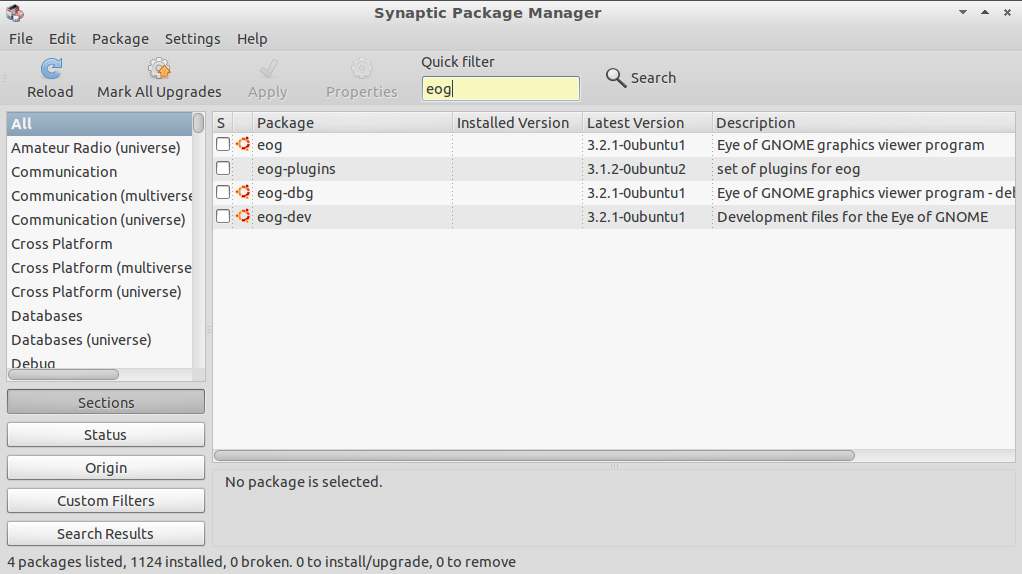1022x574 pixels.
Task: Click the Mark All Upgrades icon
Action: point(159,68)
